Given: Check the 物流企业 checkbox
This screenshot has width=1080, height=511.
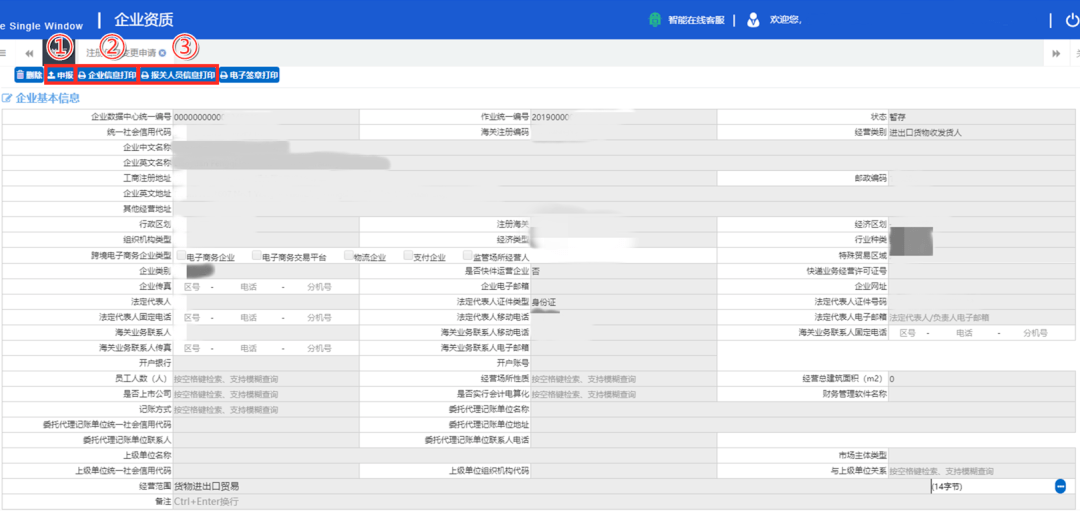Looking at the screenshot, I should tap(348, 256).
